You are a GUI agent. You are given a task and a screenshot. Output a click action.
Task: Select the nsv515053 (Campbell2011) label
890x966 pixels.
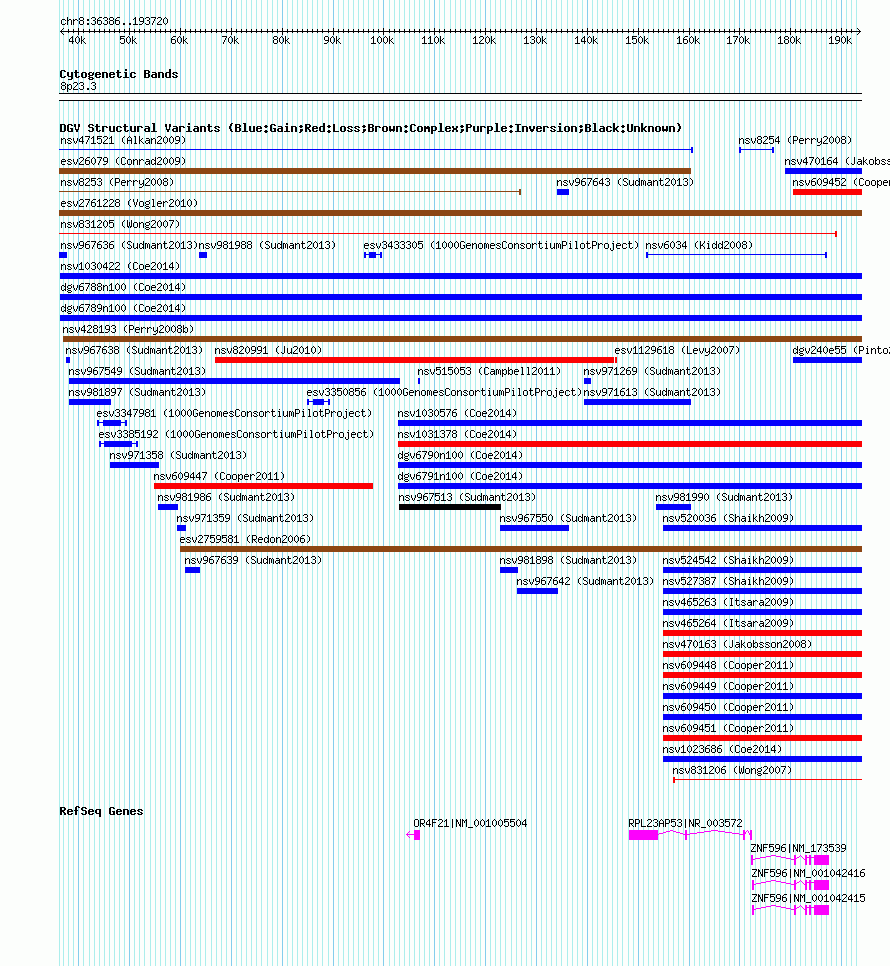click(x=489, y=371)
